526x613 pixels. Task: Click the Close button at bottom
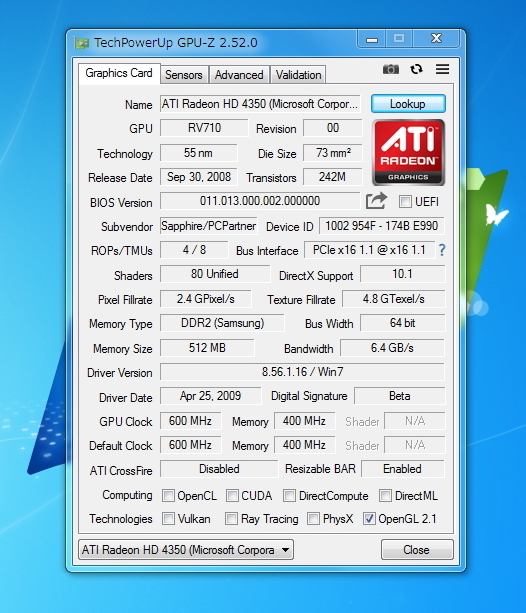click(417, 550)
